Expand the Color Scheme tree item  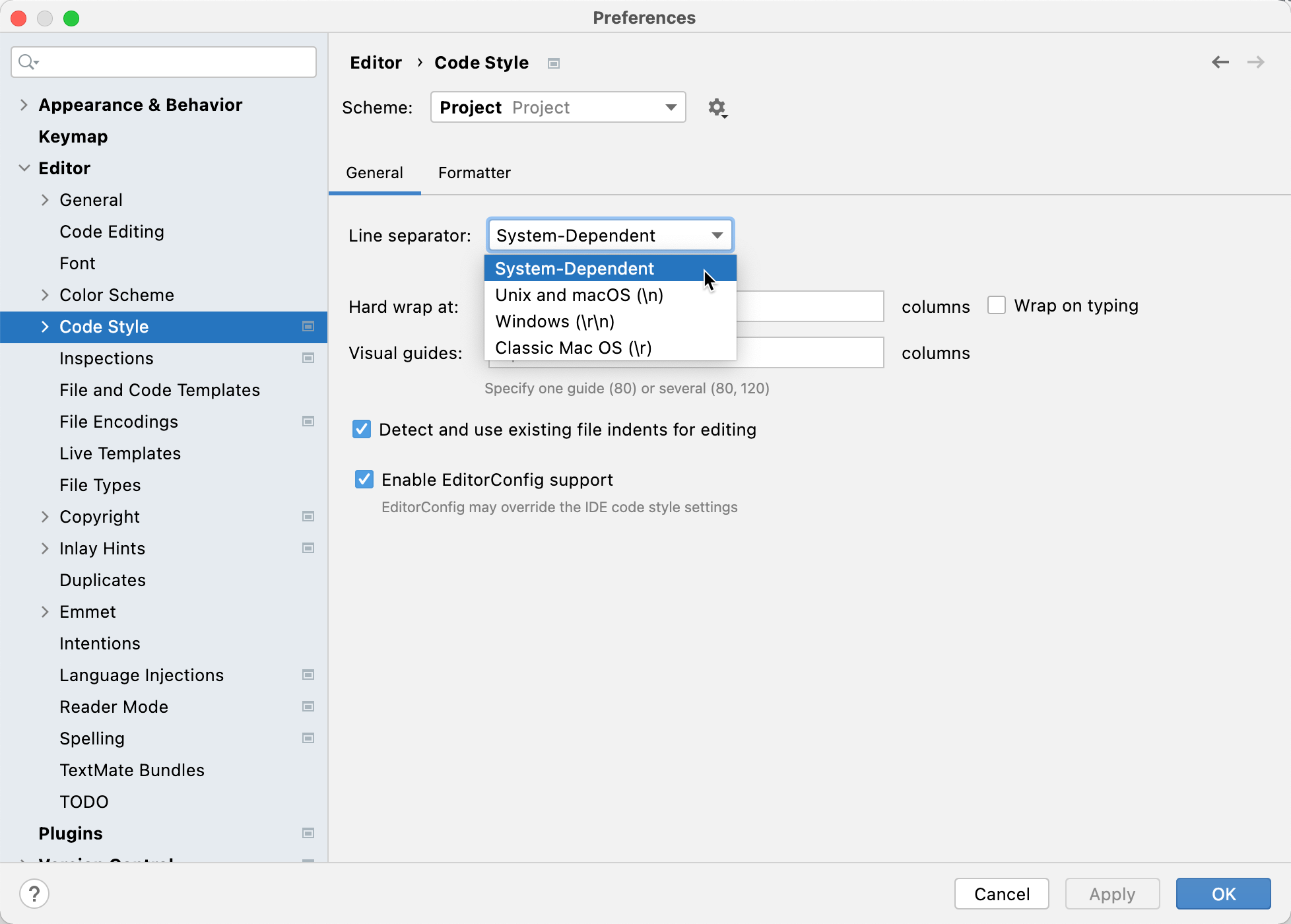(46, 295)
